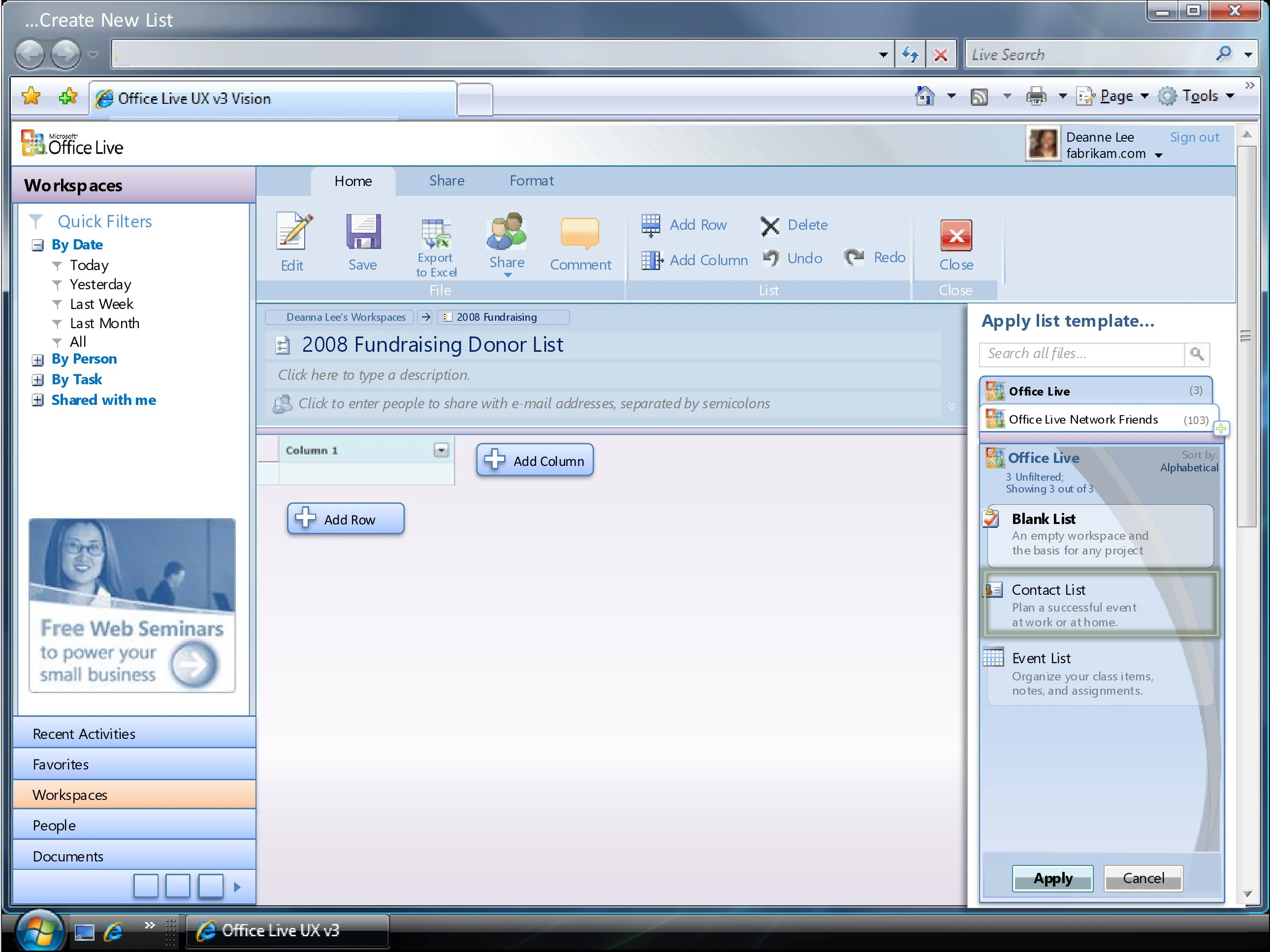Go back with the browser Back button
This screenshot has width=1270, height=952.
(x=29, y=55)
